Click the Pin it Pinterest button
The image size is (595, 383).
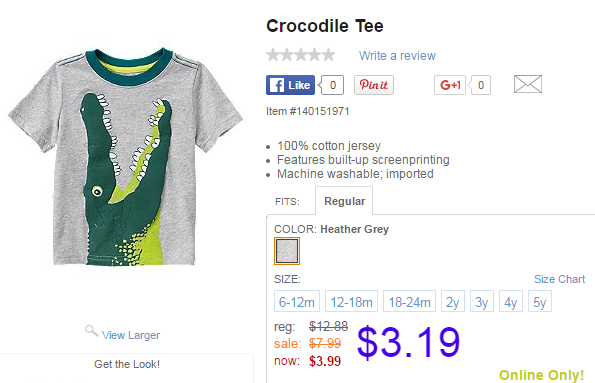point(374,85)
